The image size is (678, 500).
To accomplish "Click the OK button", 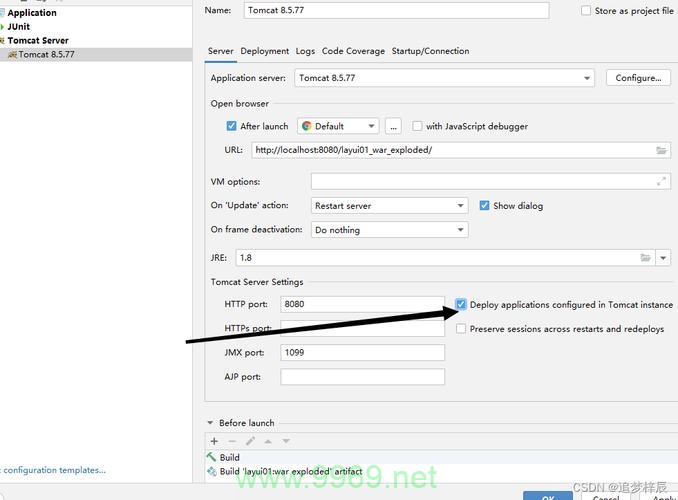I will [x=548, y=496].
